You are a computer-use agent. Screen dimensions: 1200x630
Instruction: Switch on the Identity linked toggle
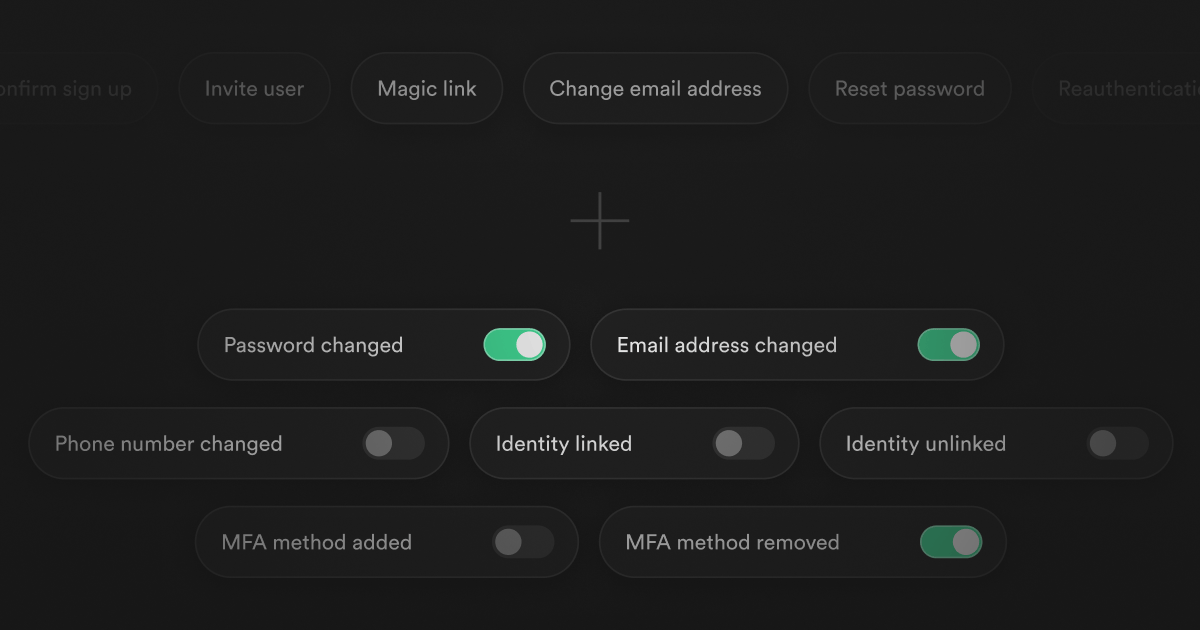click(x=743, y=444)
